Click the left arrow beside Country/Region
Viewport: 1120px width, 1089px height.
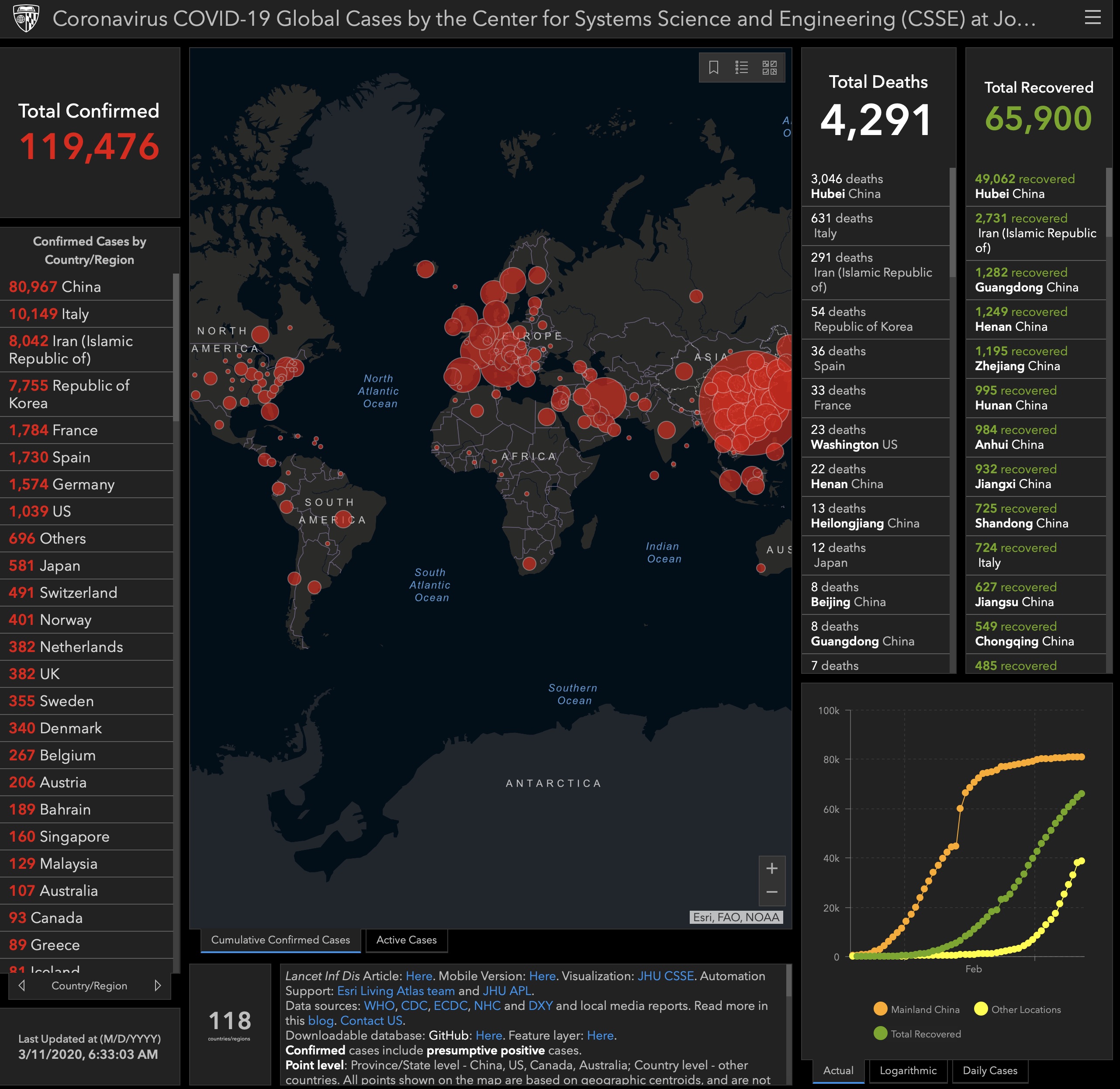[x=22, y=985]
